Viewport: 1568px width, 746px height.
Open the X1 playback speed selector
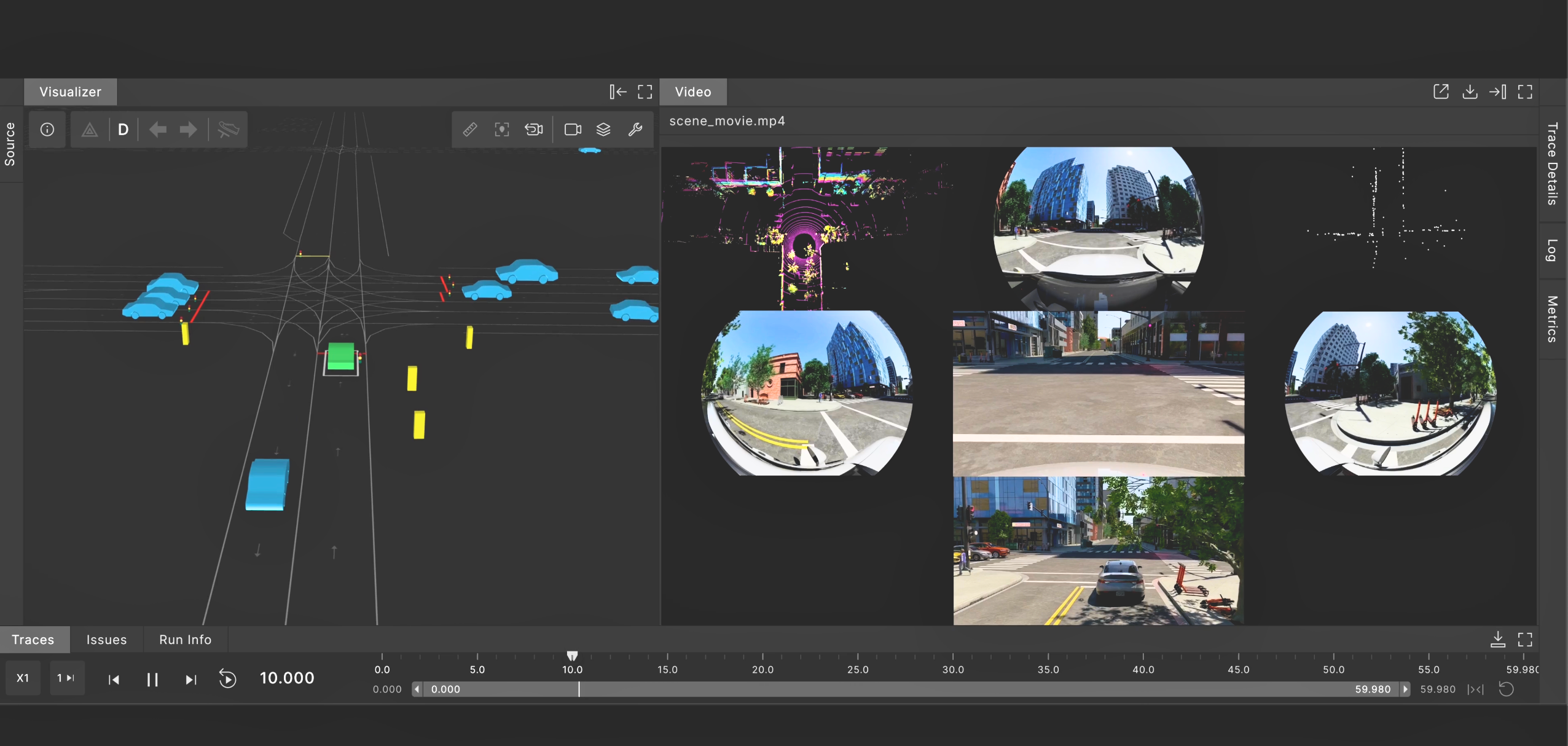pos(23,678)
